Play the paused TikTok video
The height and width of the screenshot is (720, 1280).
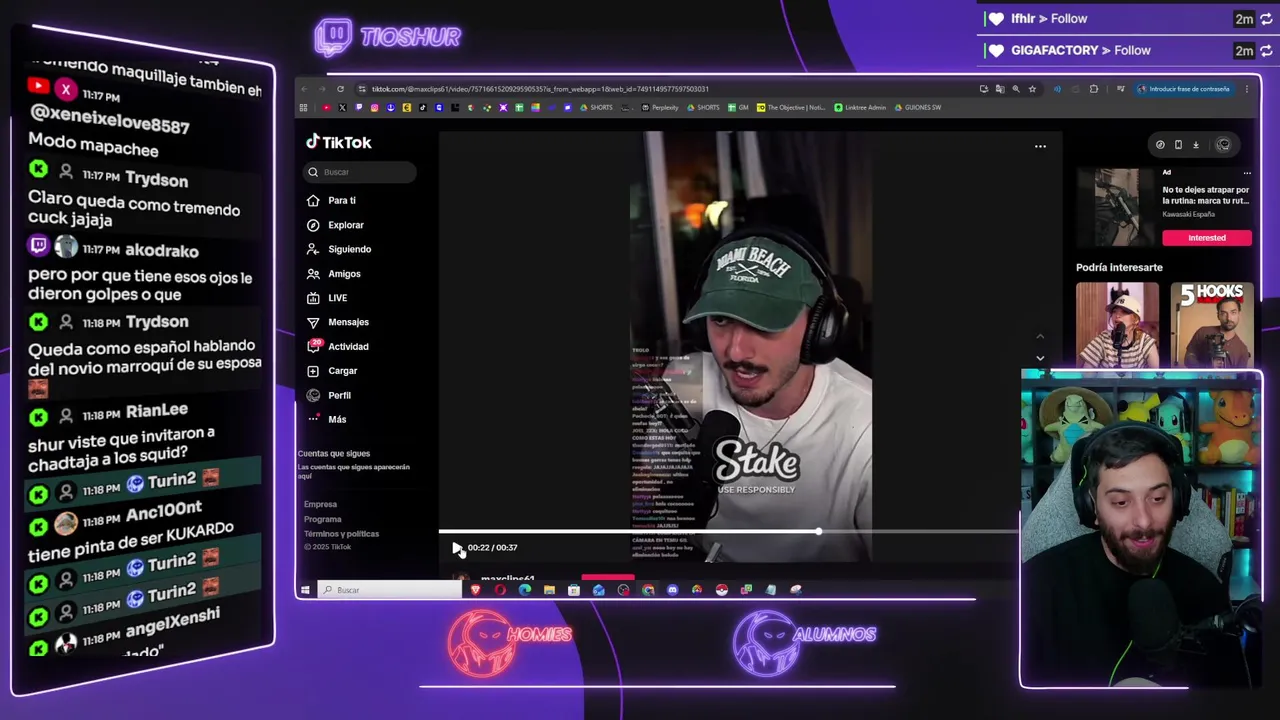[457, 548]
